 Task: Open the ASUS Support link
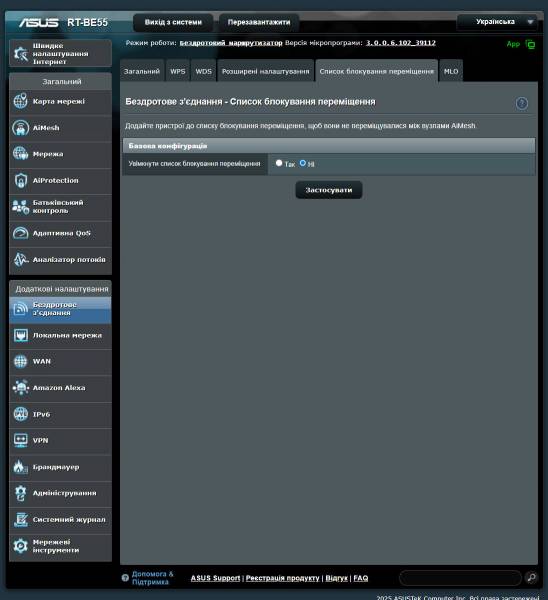tap(215, 578)
